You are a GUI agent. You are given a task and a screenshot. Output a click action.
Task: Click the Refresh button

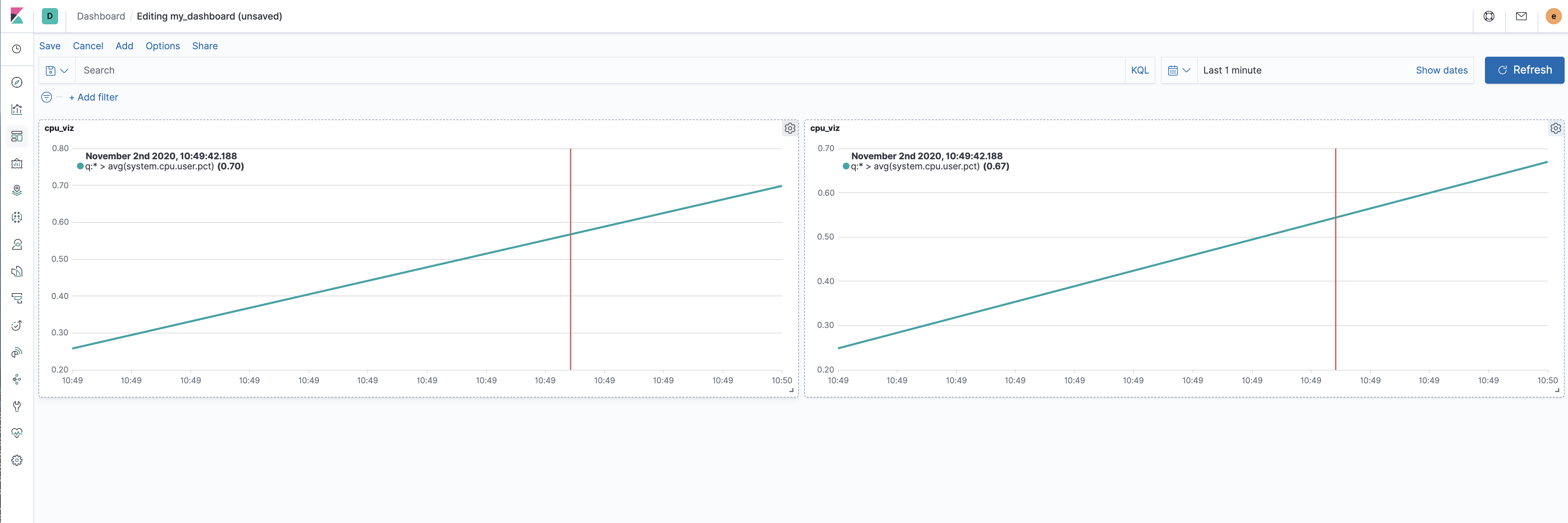tap(1524, 70)
